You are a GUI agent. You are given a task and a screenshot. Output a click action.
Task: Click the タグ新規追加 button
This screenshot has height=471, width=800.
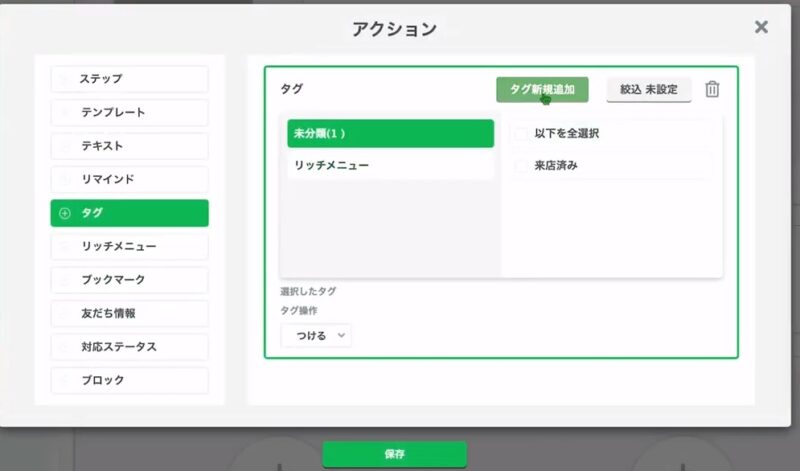[542, 90]
